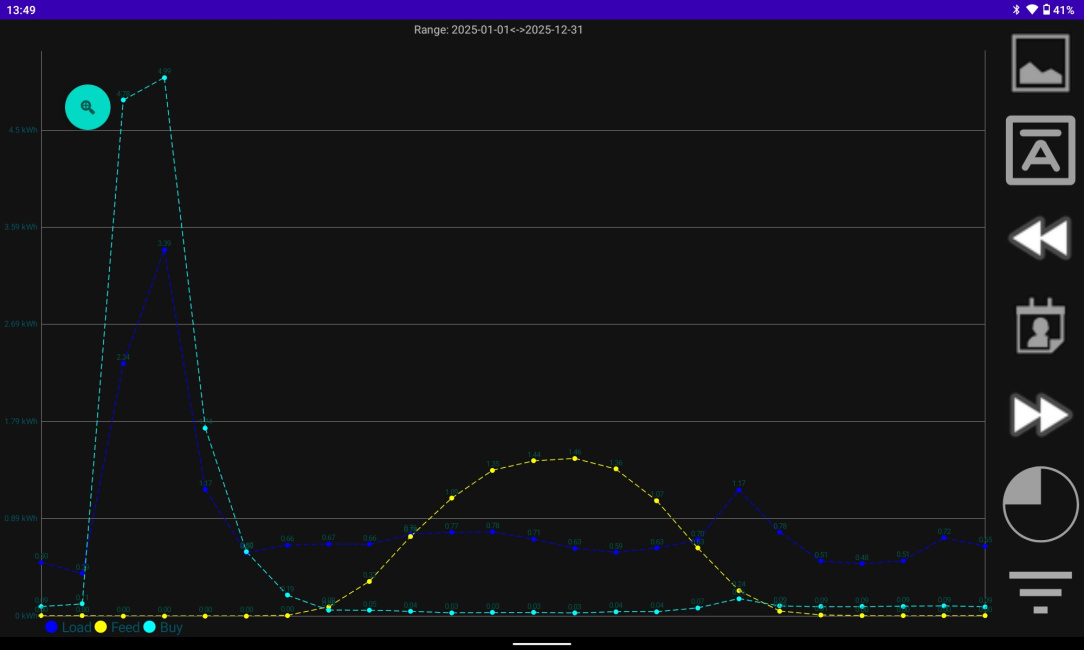Open the date picker icon
This screenshot has width=1084, height=650.
pyautogui.click(x=1039, y=327)
